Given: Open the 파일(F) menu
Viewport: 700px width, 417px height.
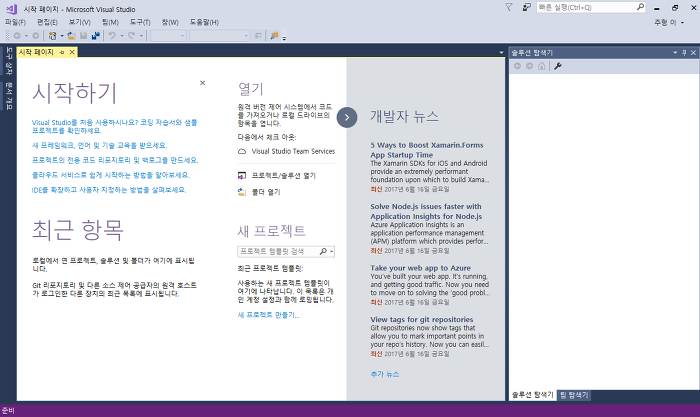Looking at the screenshot, I should (15, 22).
